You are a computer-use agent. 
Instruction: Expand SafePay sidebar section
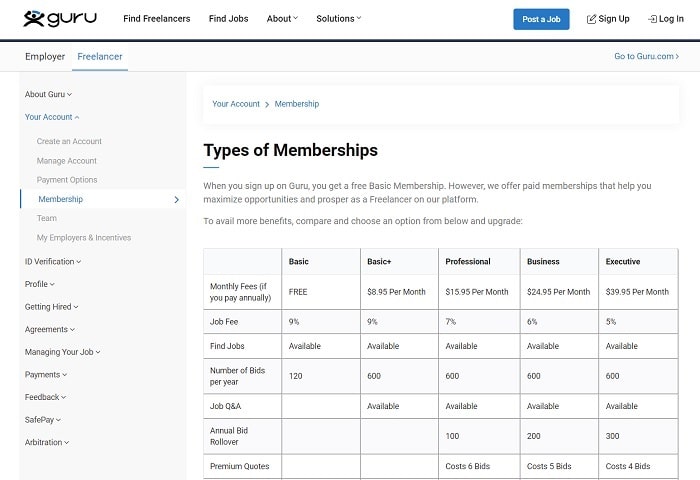(42, 420)
